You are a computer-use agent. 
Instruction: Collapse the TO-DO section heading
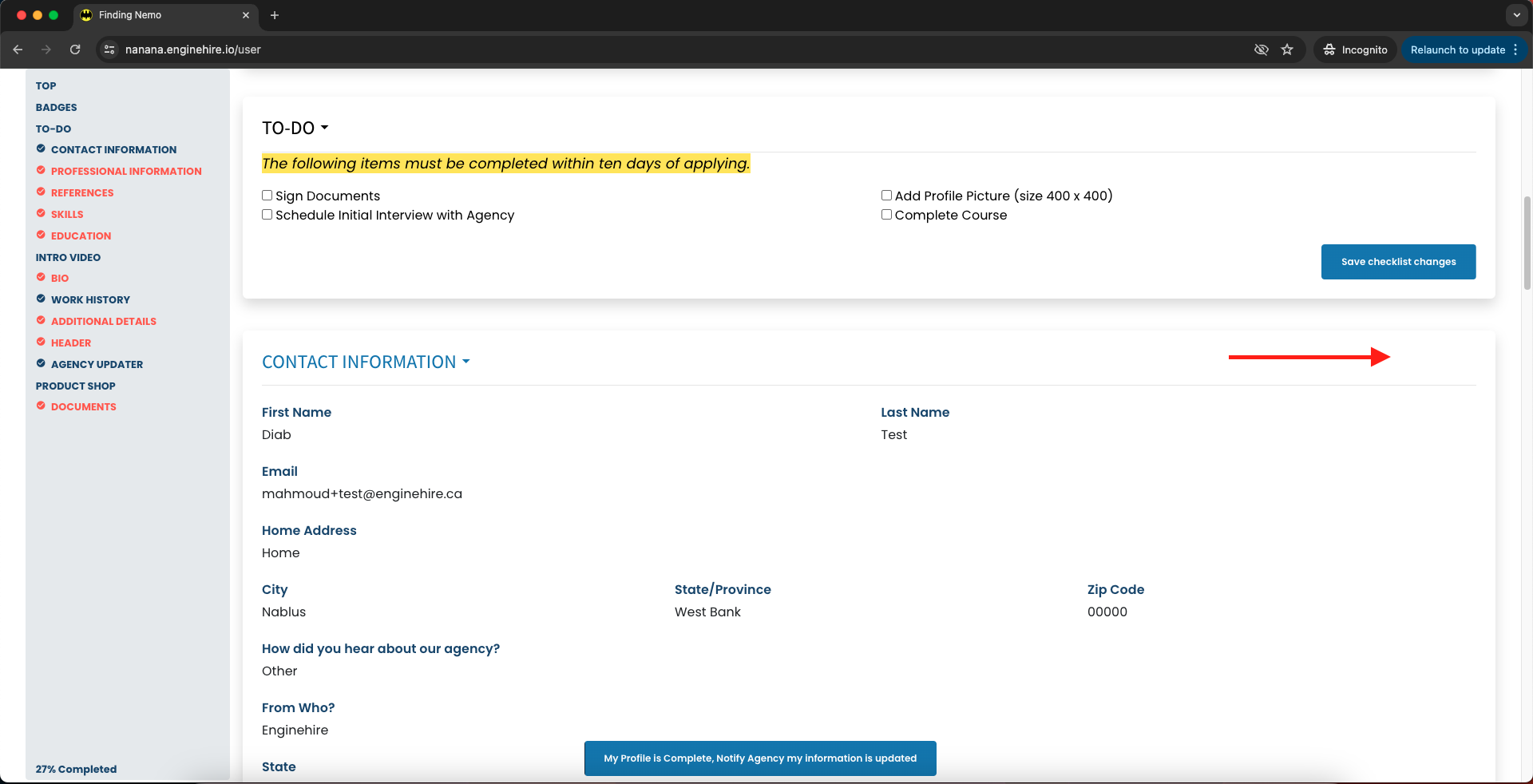[295, 129]
